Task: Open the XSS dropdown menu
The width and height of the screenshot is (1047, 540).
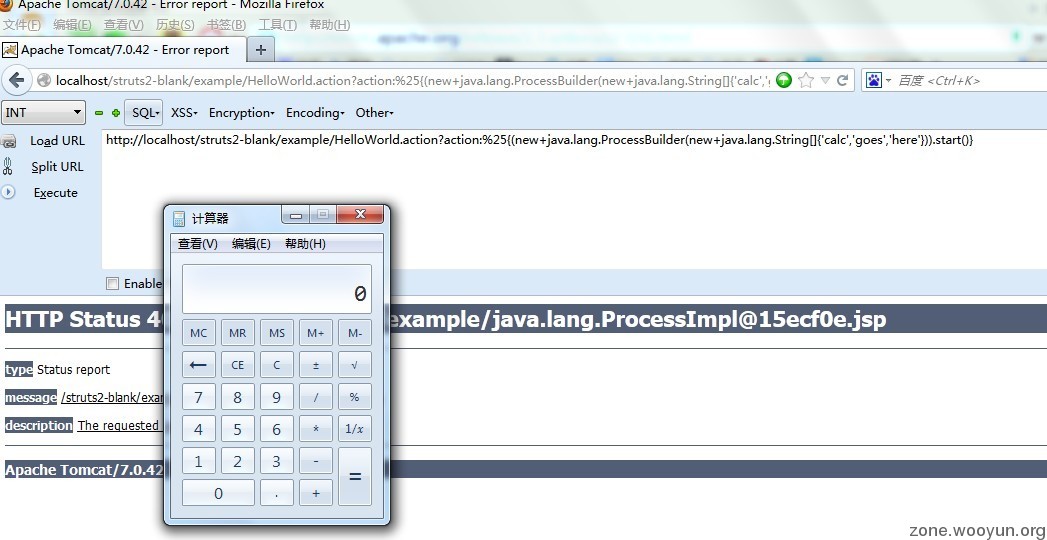Action: tap(184, 113)
